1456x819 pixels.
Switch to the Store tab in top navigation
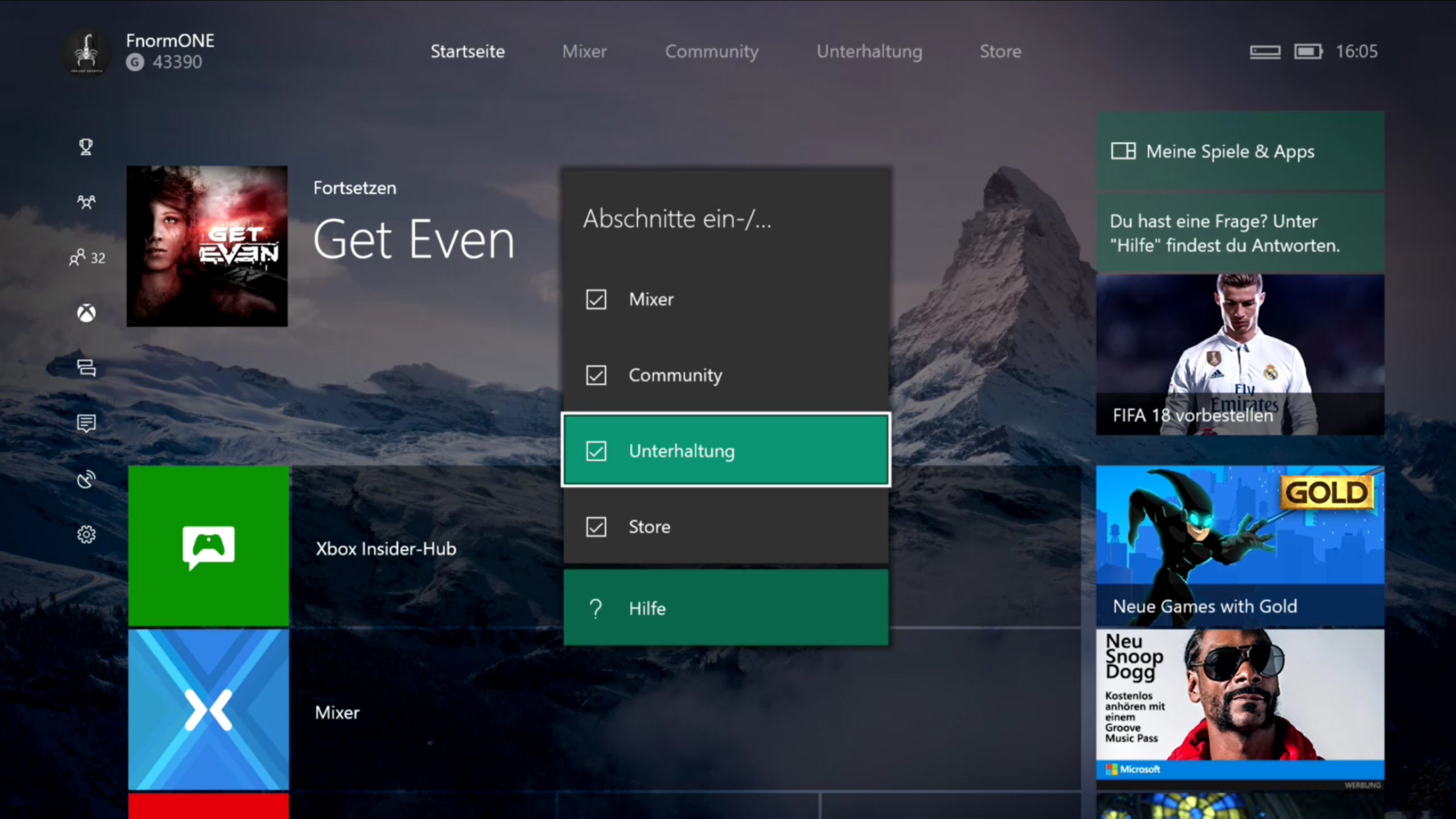click(1000, 52)
